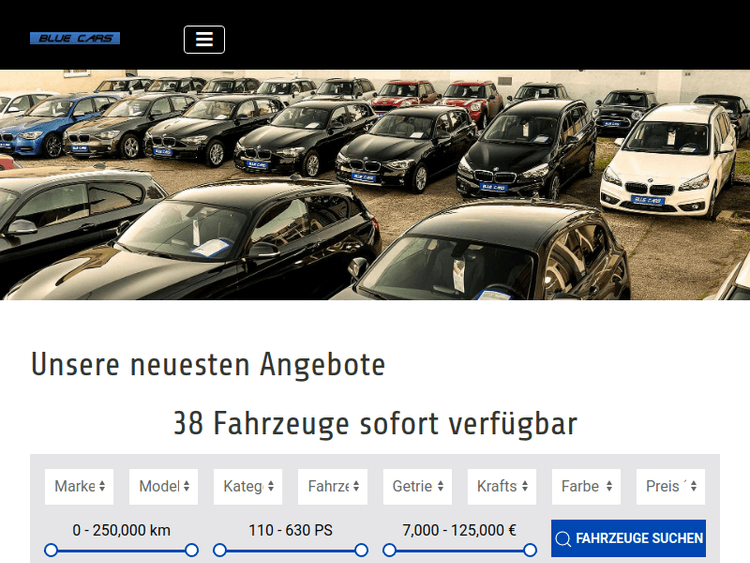Click '38 Fahrzeuge sofort verfügbar' text
The width and height of the screenshot is (750, 563).
375,423
